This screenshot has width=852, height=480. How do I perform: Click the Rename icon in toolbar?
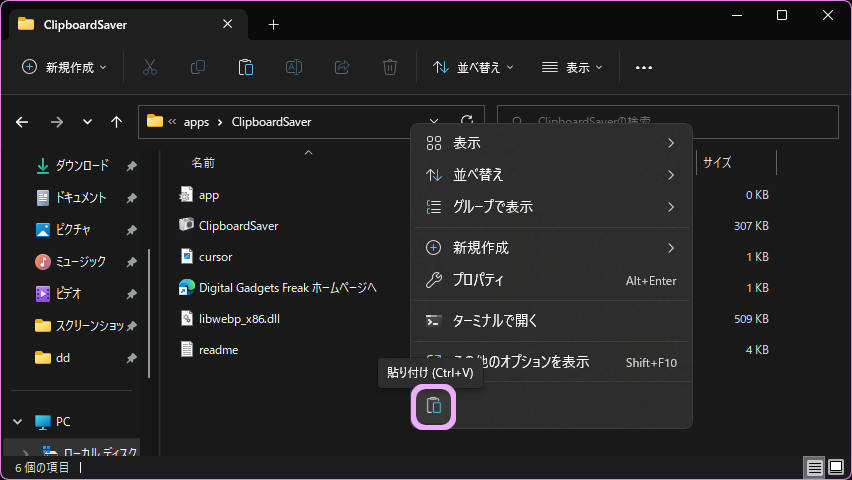(294, 67)
